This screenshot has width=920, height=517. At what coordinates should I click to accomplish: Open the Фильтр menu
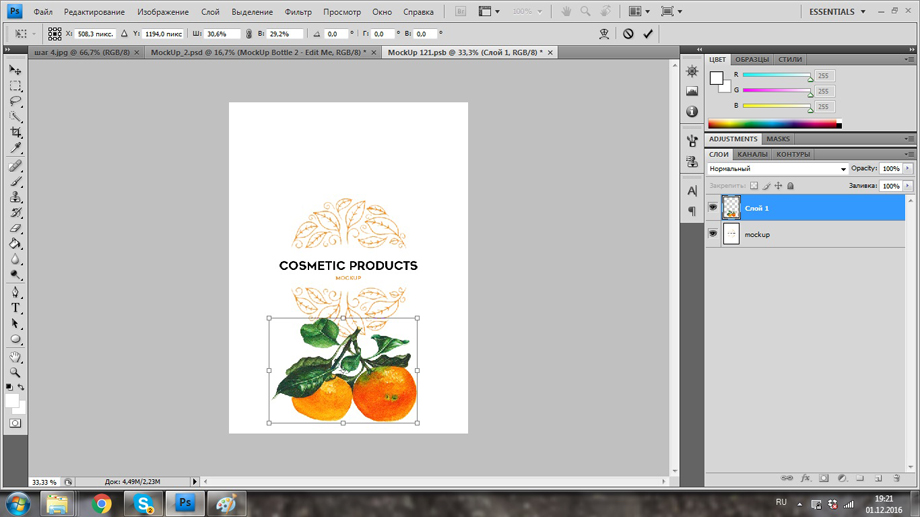click(298, 12)
